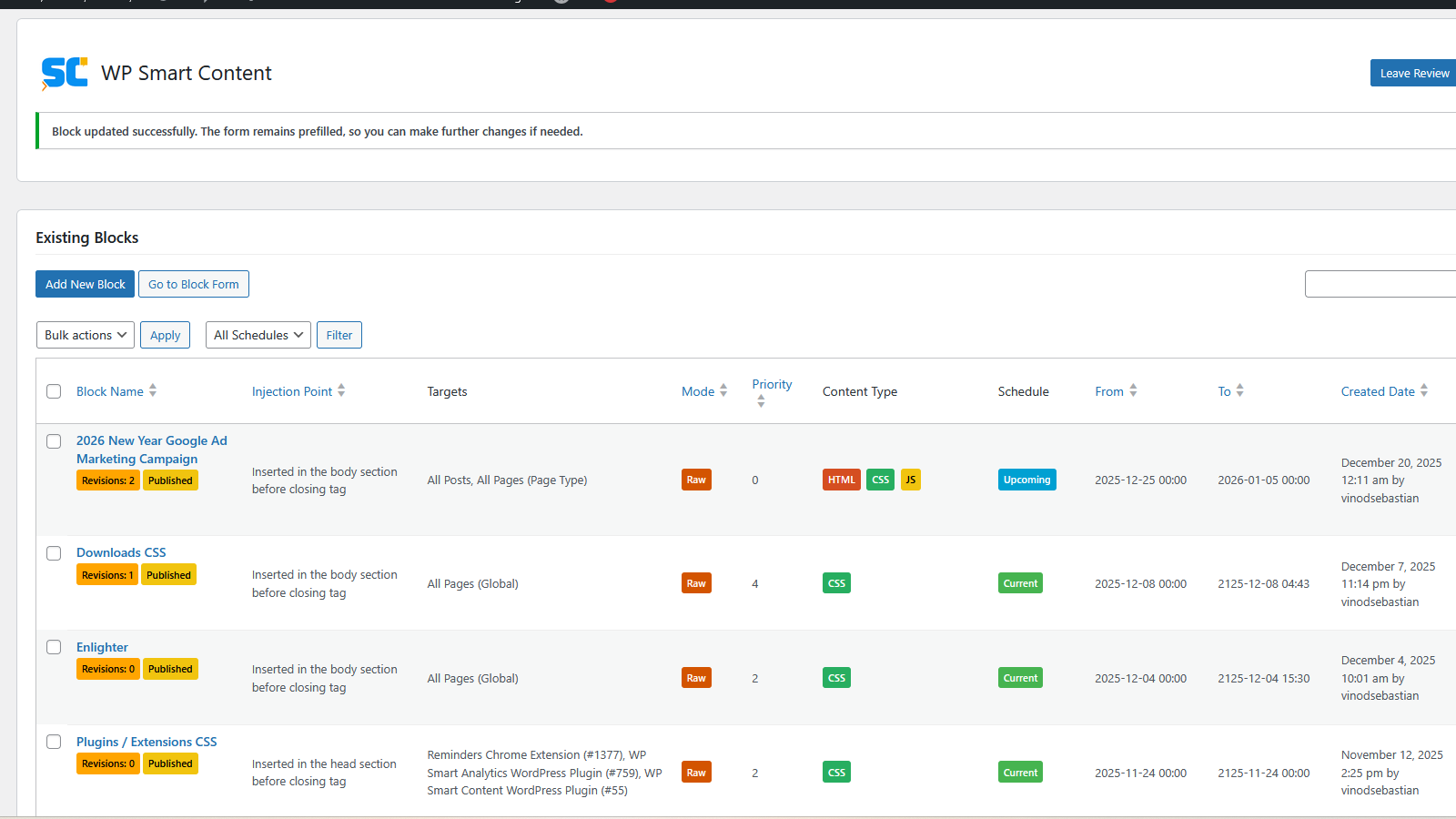Viewport: 1456px width, 819px height.
Task: Open Go to Block Form
Action: tap(194, 284)
